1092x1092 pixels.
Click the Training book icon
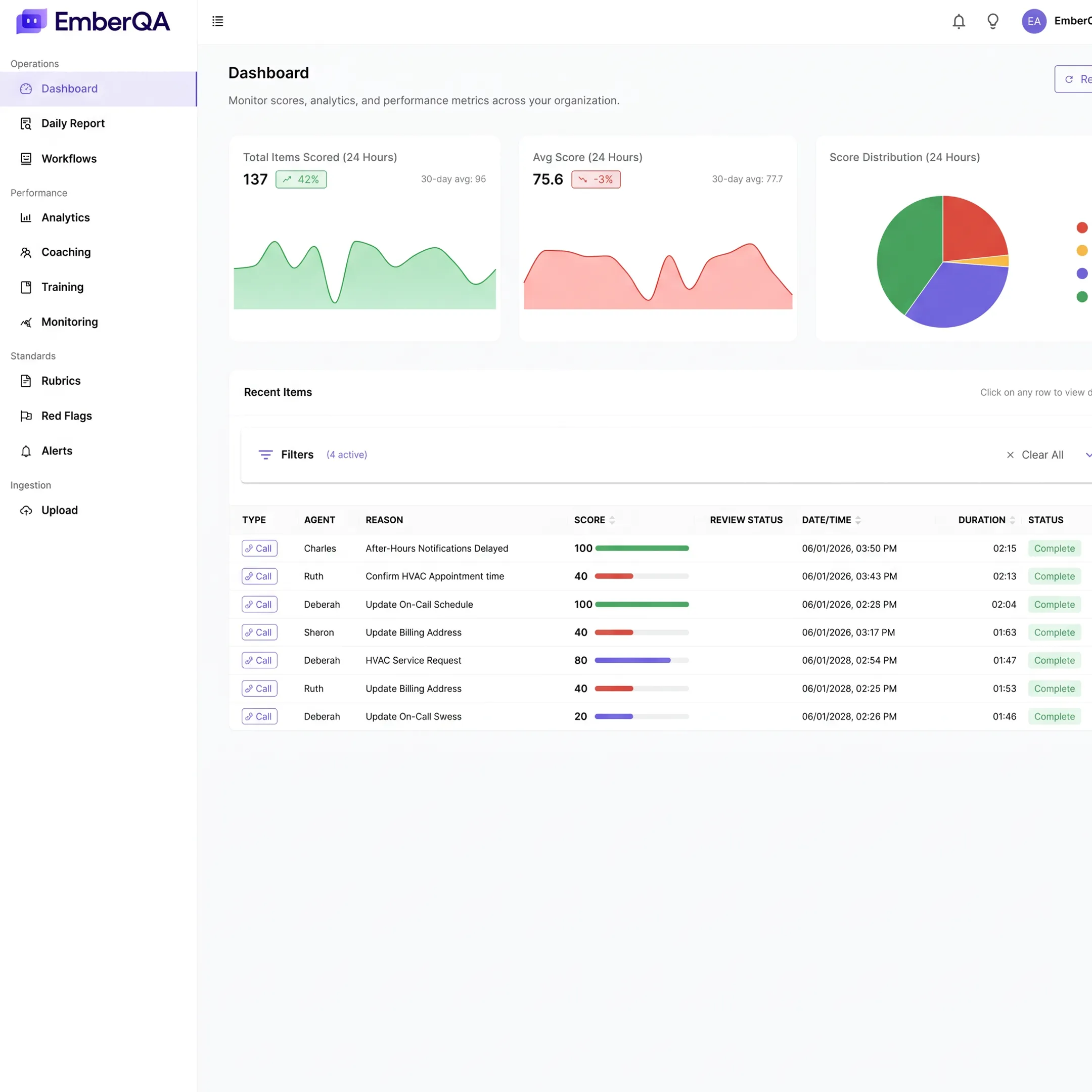tap(26, 287)
